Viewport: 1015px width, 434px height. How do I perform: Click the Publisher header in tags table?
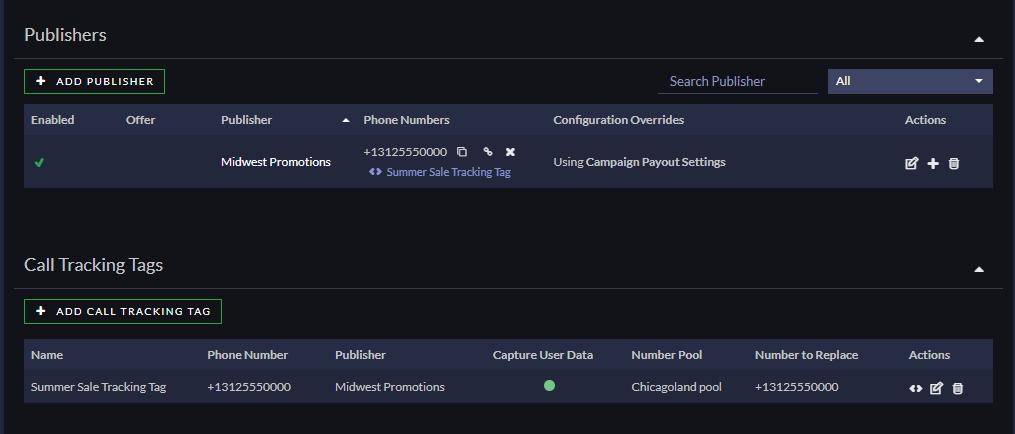361,355
